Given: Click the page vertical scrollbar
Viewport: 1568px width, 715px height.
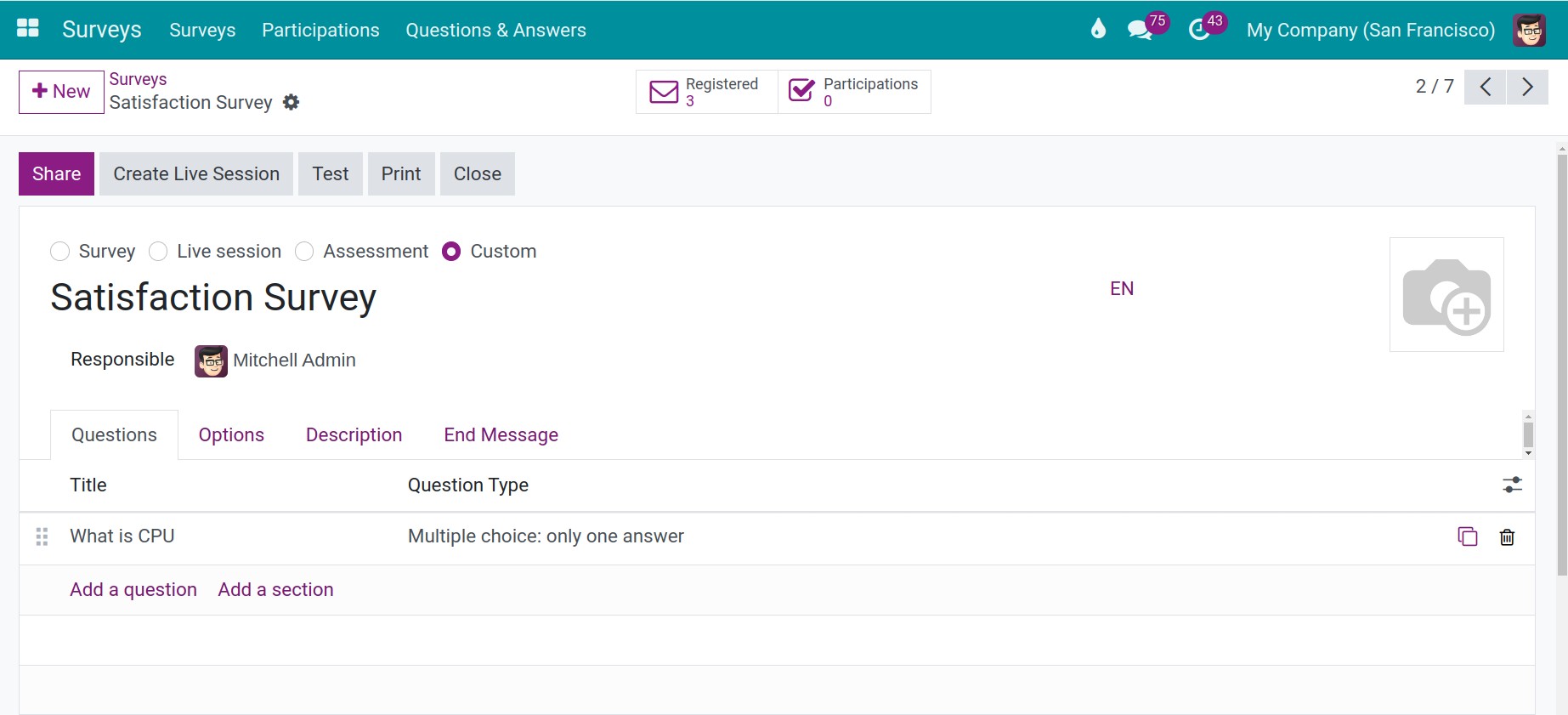Looking at the screenshot, I should [1562, 366].
